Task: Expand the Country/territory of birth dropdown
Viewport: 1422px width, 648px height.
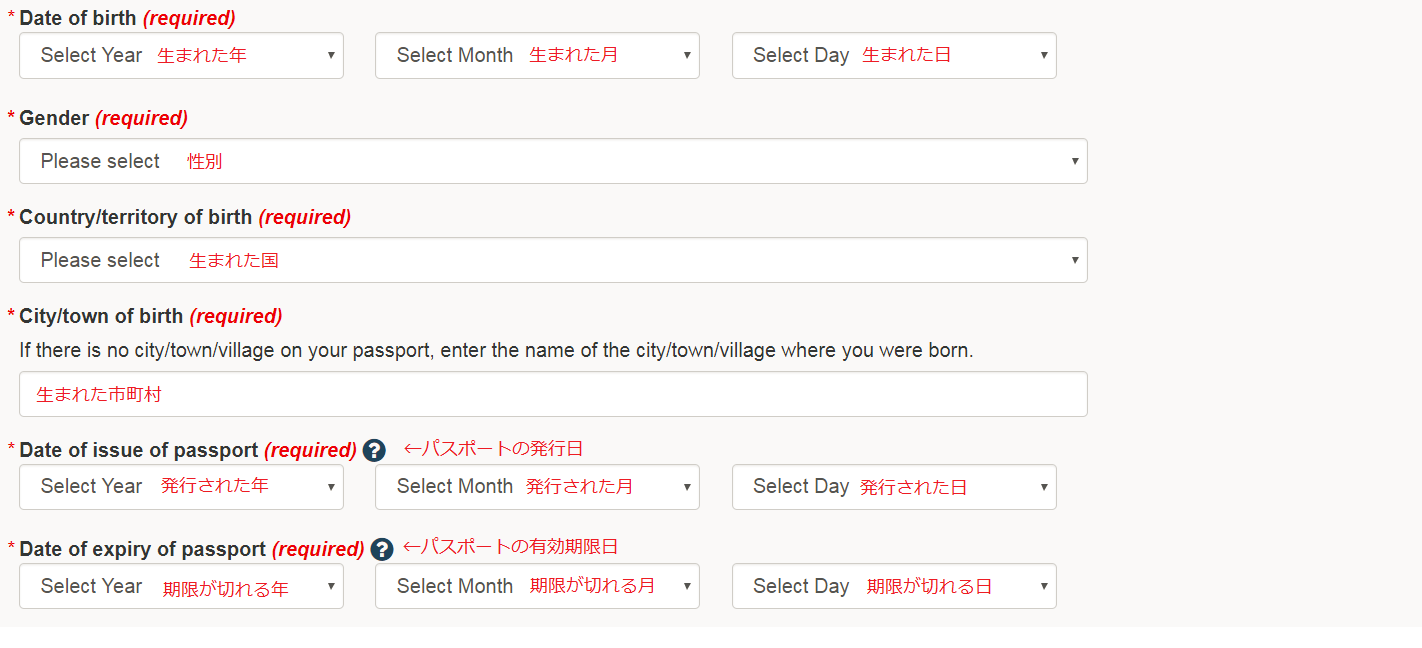Action: click(x=553, y=260)
